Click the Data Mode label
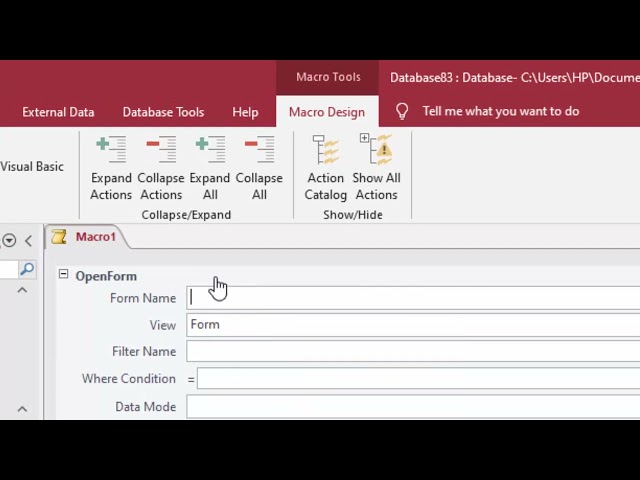Image resolution: width=640 pixels, height=480 pixels. click(x=146, y=407)
